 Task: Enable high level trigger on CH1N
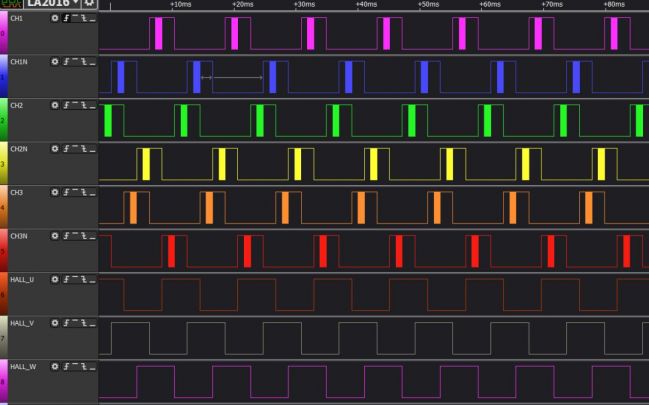coord(76,61)
